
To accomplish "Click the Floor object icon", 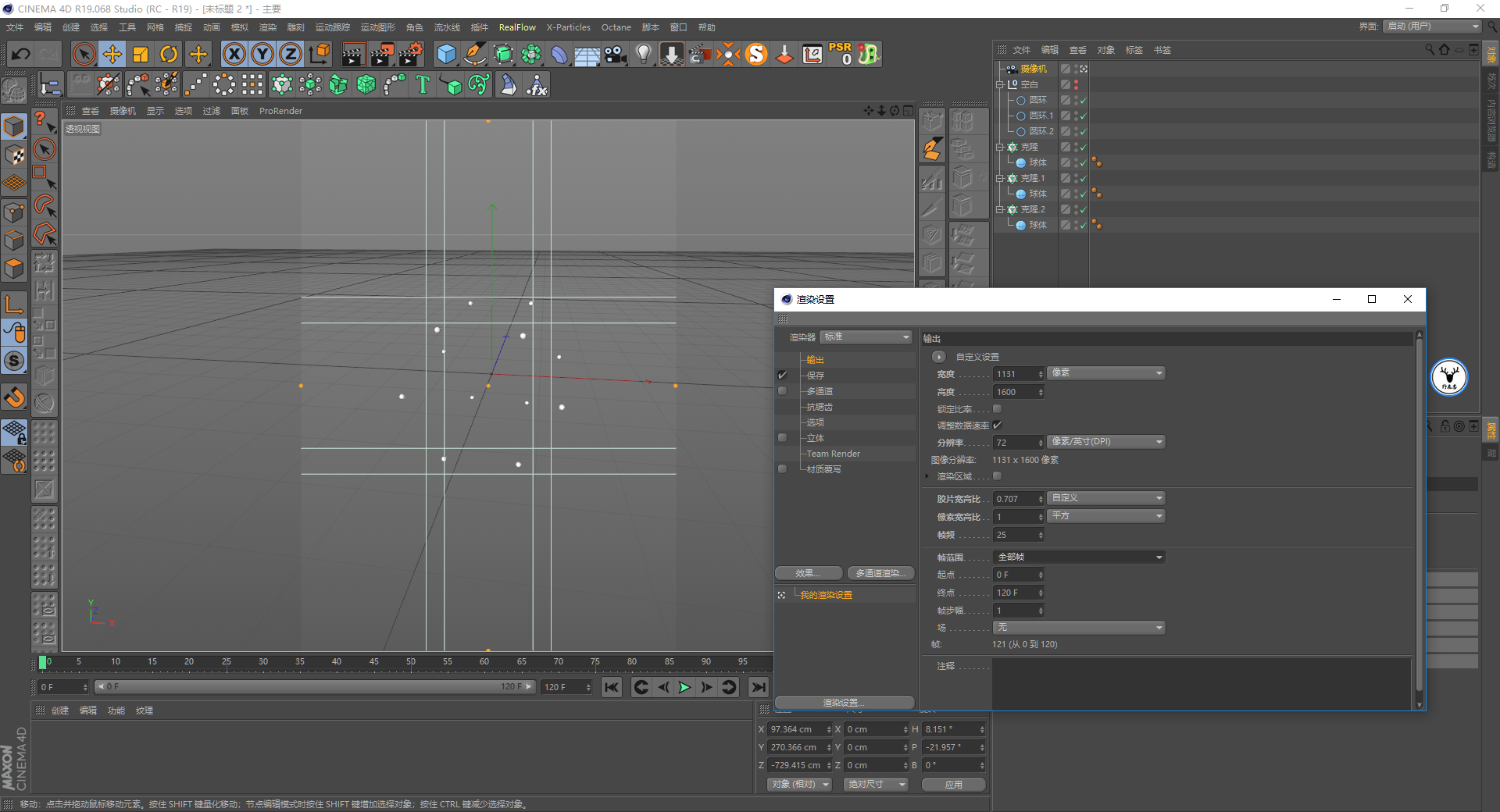I will coord(587,54).
